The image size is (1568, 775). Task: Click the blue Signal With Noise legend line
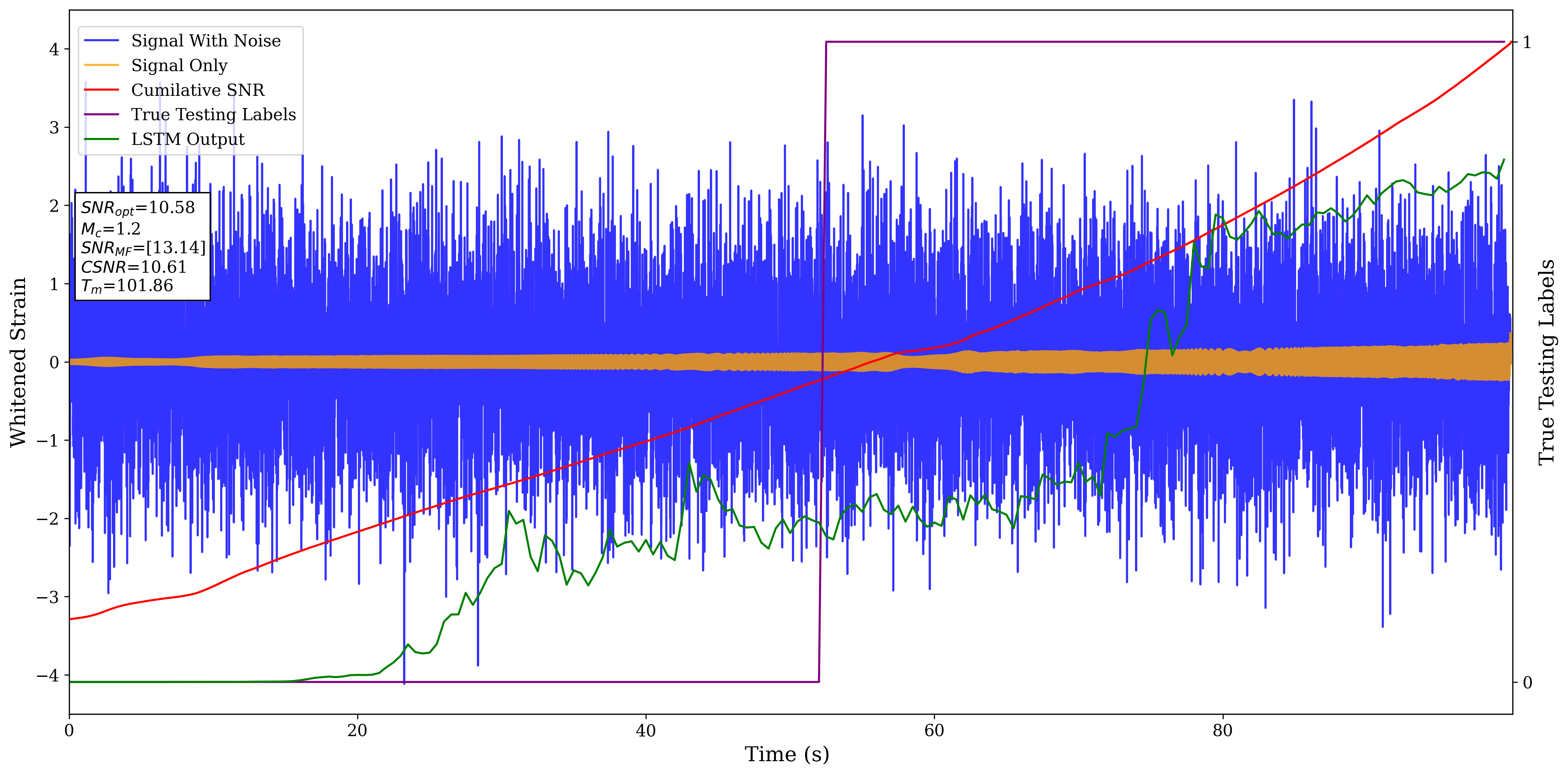101,41
